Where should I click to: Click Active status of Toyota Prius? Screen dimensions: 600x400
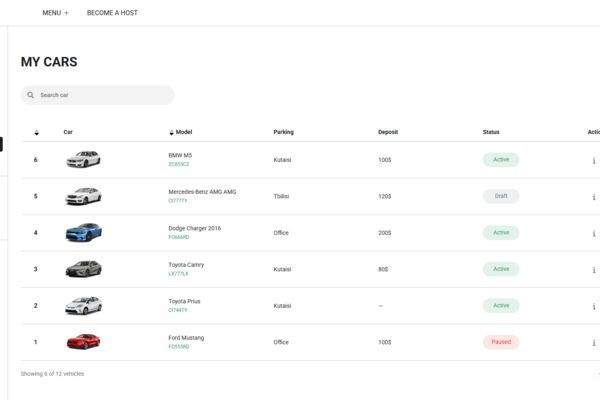click(x=501, y=305)
